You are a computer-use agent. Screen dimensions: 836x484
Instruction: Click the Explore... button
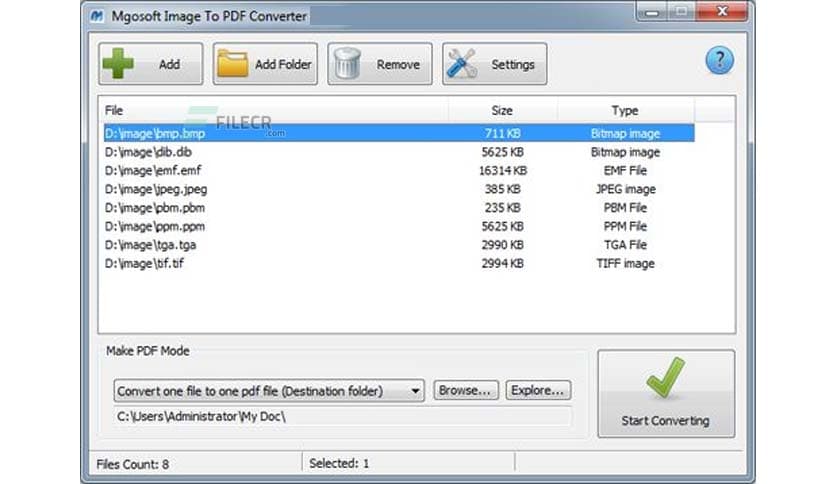[x=538, y=390]
